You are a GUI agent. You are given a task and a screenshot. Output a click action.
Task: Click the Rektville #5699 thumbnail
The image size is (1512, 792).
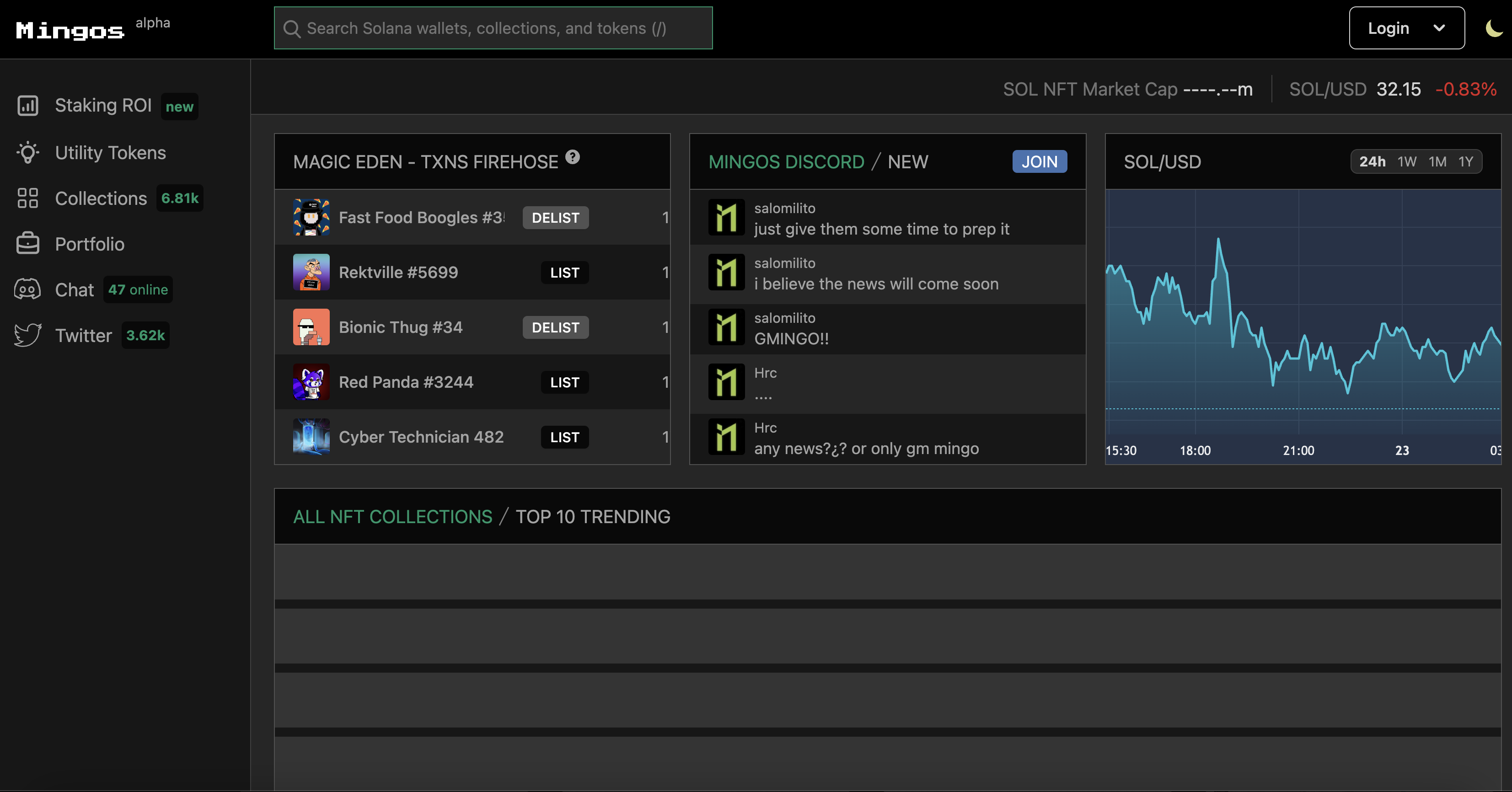[x=311, y=272]
